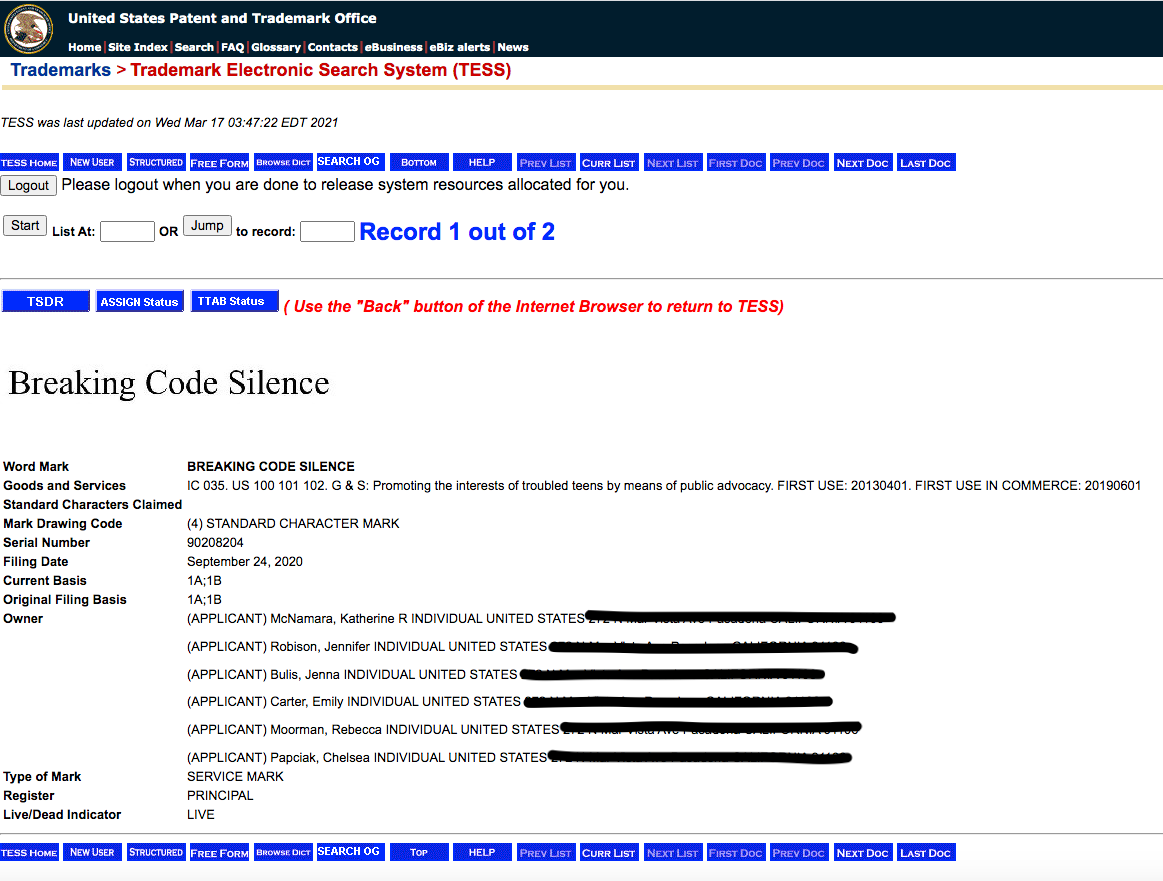The height and width of the screenshot is (881, 1163).
Task: Open Free Form search in top toolbar
Action: pyautogui.click(x=219, y=162)
